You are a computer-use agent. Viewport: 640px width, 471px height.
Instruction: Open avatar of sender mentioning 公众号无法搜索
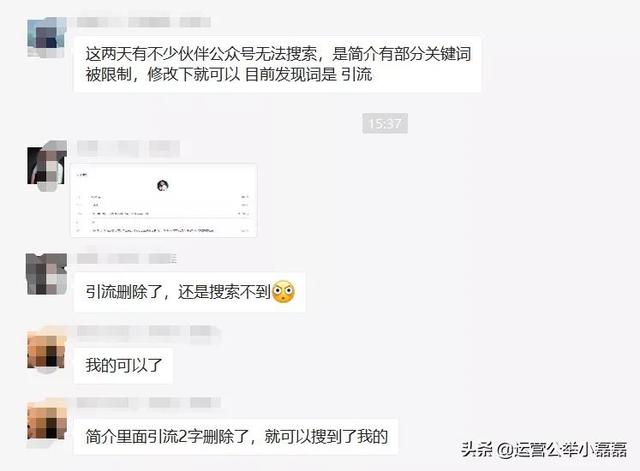point(47,38)
